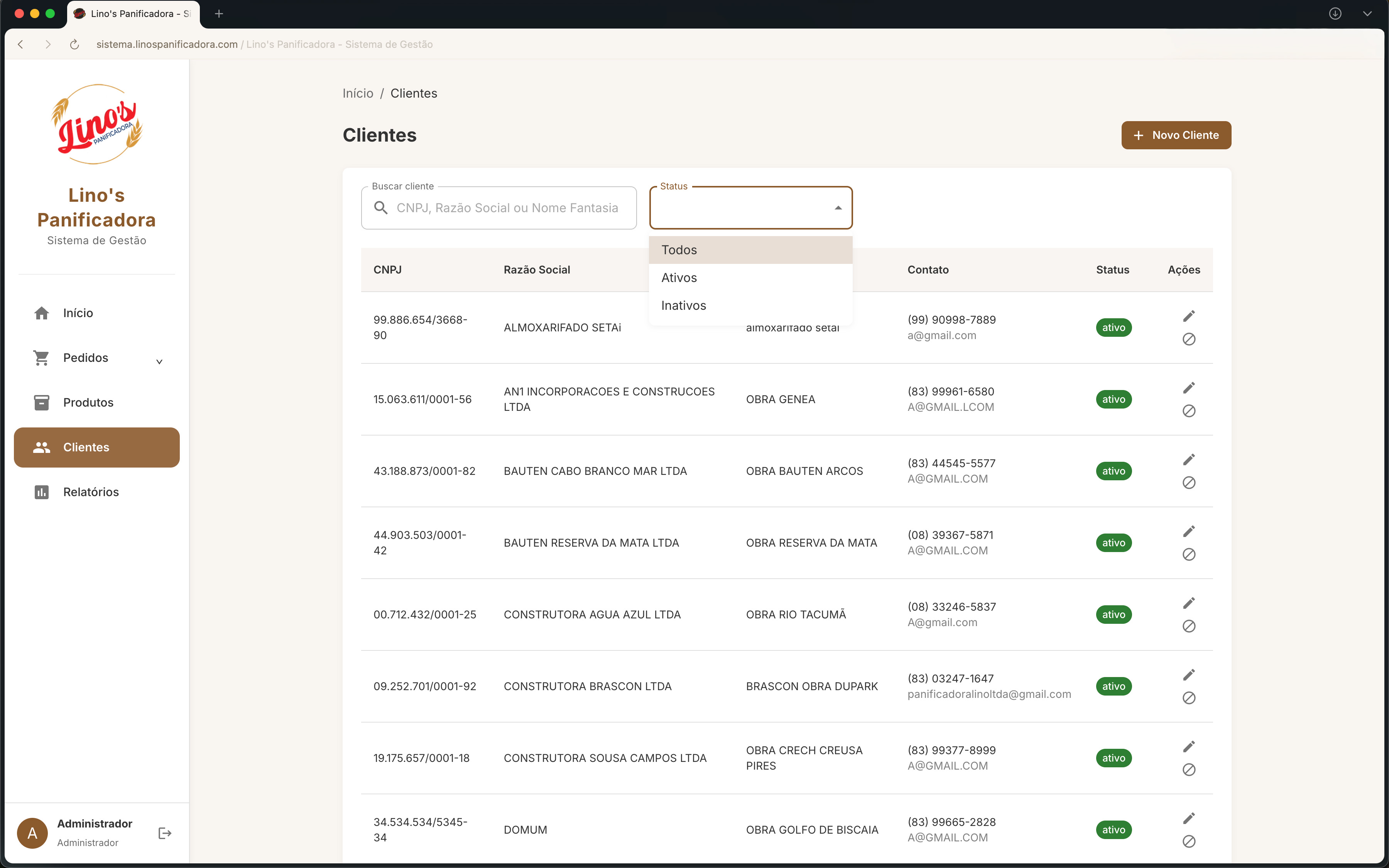Click the logout icon beside Administrador
Screen dimensions: 1389x868
click(165, 833)
